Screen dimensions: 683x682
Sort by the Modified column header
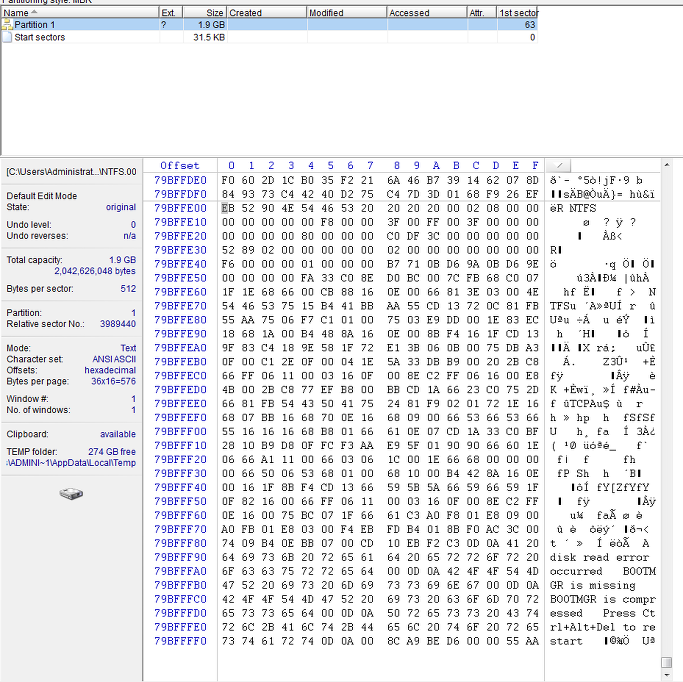click(347, 13)
